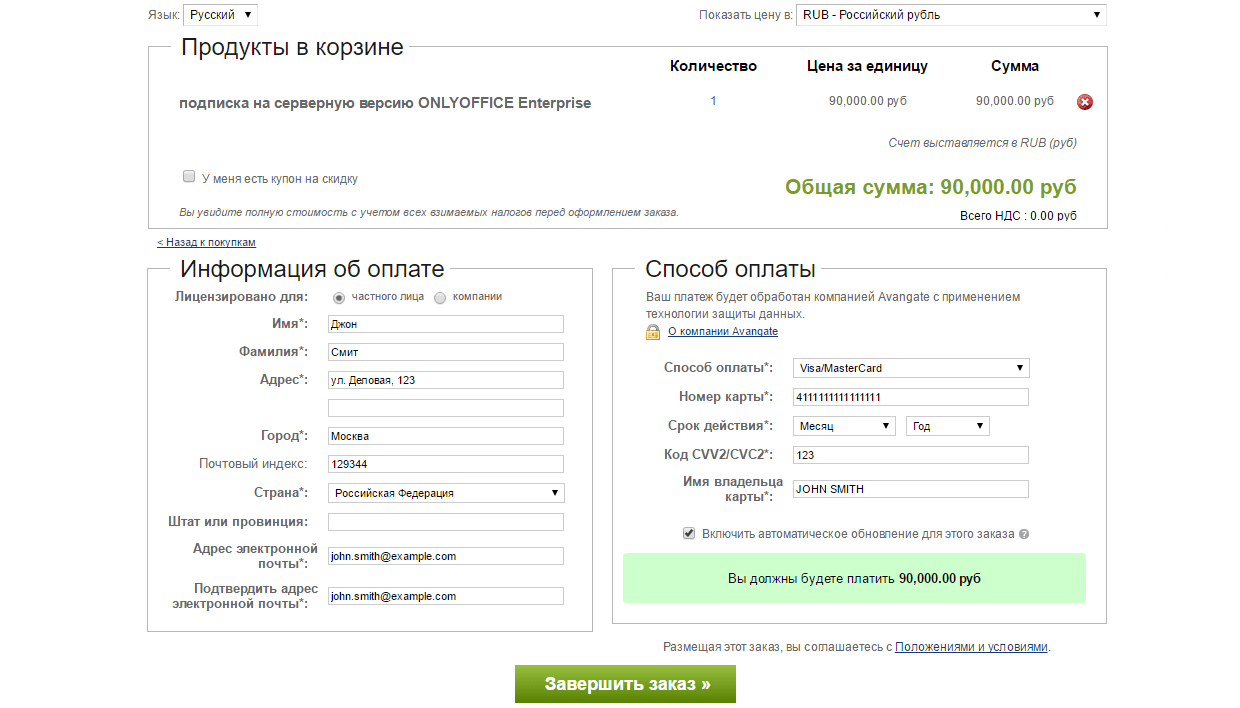This screenshot has width=1240, height=708.
Task: Follow the 'Назад к покупкам' link
Action: pos(206,242)
